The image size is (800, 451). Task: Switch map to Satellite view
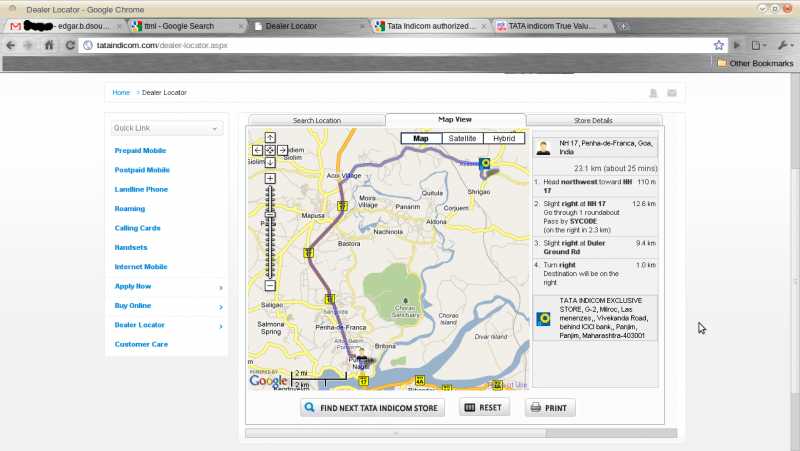point(462,138)
